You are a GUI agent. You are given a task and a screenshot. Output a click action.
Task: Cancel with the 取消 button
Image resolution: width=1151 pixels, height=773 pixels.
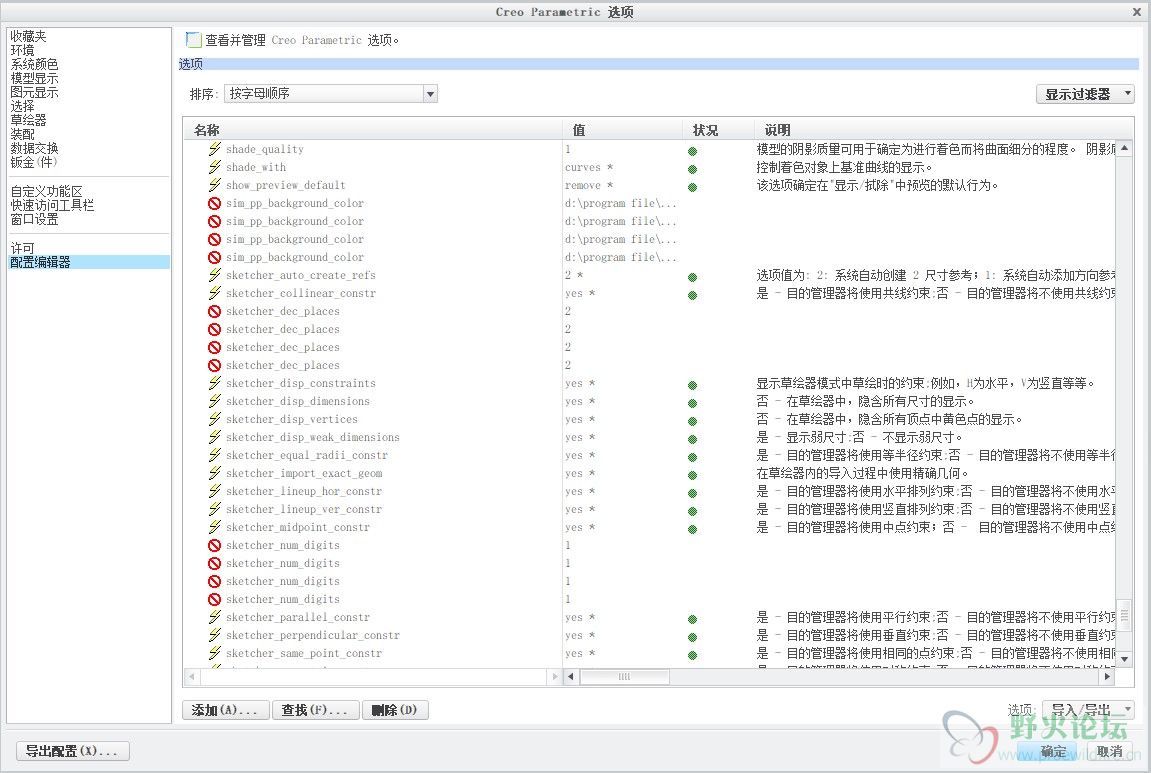1110,751
